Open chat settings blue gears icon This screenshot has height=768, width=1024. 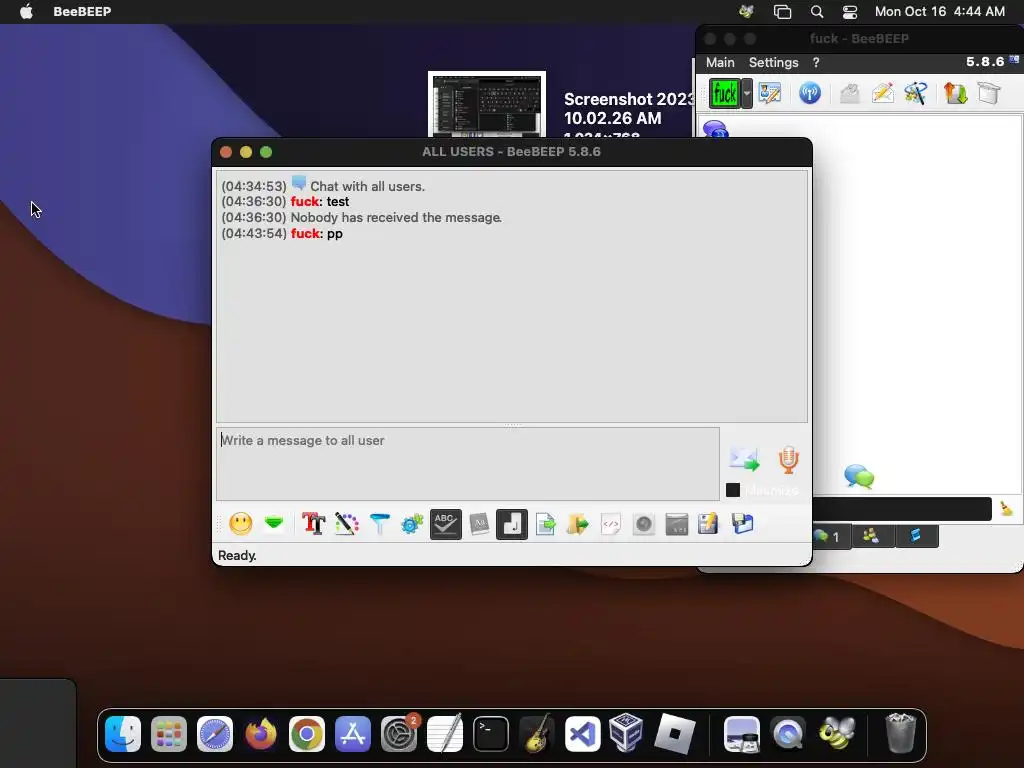(x=412, y=524)
